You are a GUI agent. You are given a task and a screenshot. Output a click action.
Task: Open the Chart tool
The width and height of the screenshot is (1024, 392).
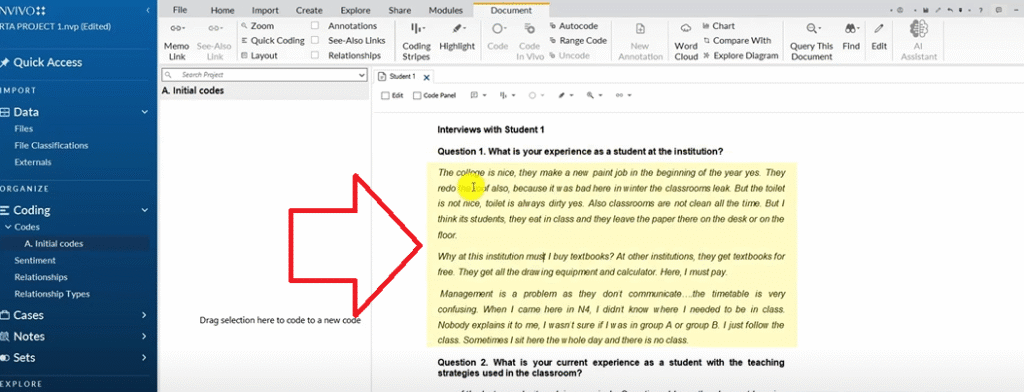(718, 26)
